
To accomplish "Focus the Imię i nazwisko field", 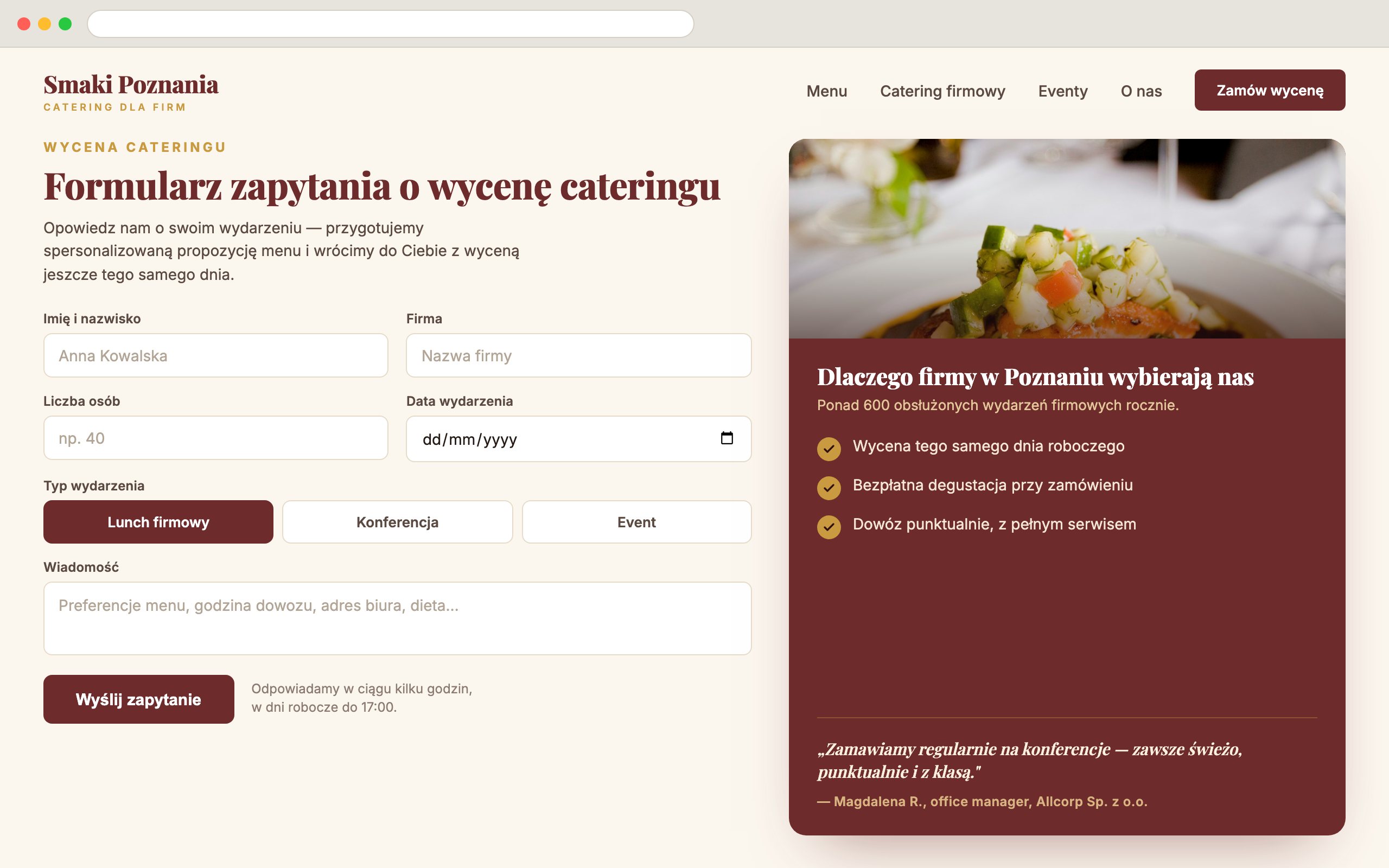I will [216, 355].
